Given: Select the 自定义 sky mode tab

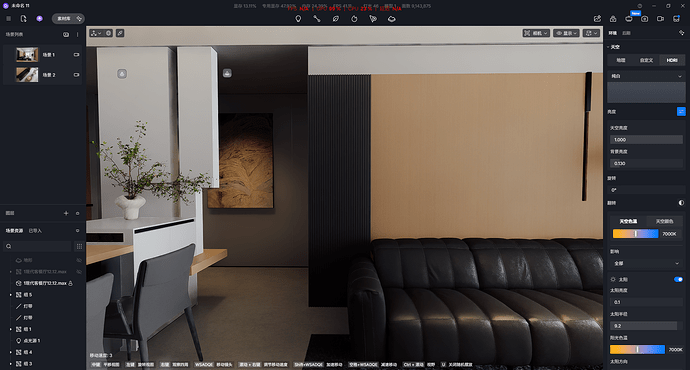Looking at the screenshot, I should [x=646, y=60].
